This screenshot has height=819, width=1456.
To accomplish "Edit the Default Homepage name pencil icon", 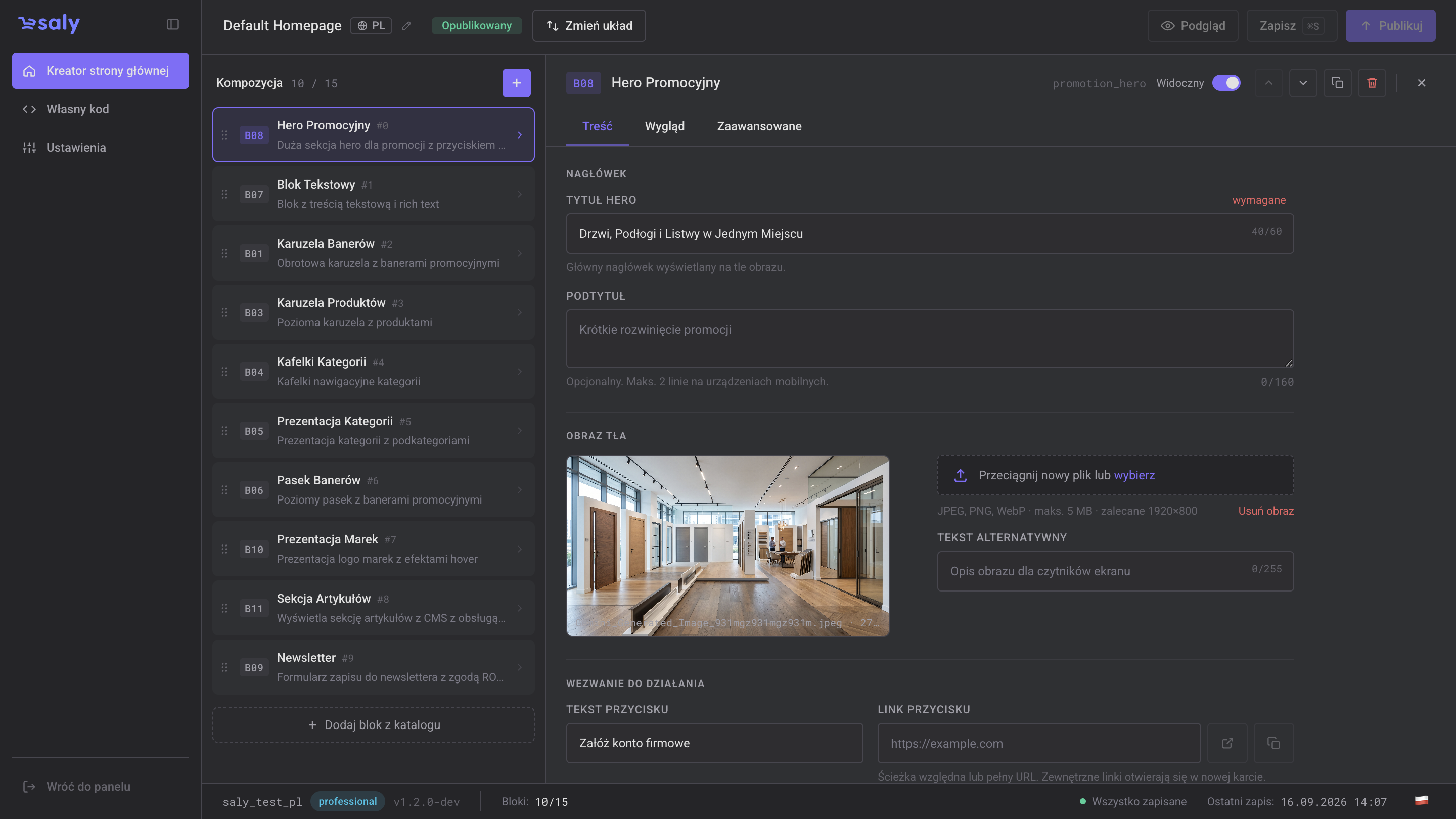I will (x=406, y=26).
